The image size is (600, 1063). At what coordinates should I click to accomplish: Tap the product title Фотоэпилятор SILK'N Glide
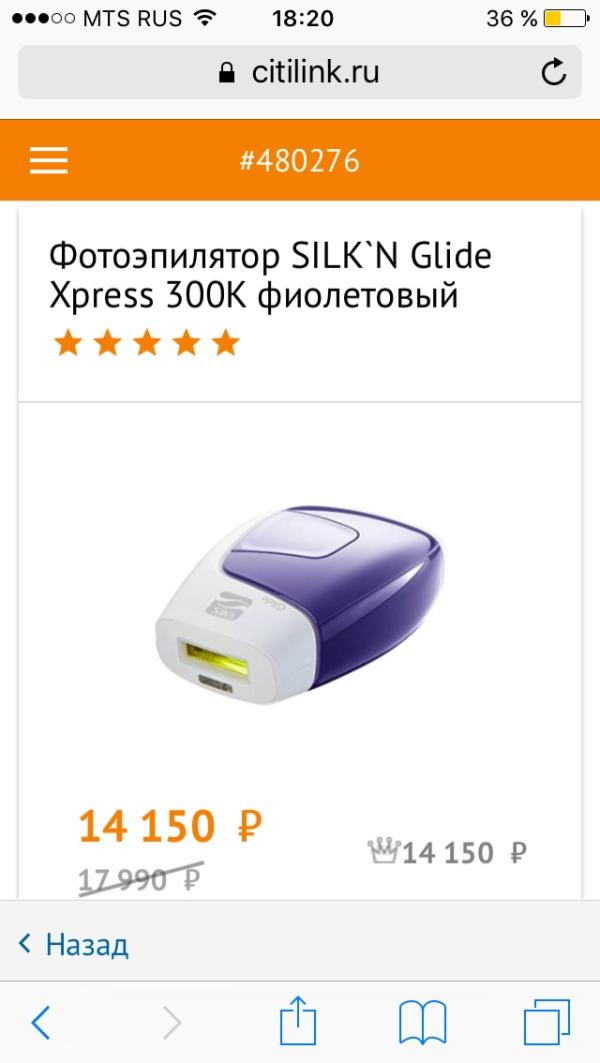click(x=271, y=276)
